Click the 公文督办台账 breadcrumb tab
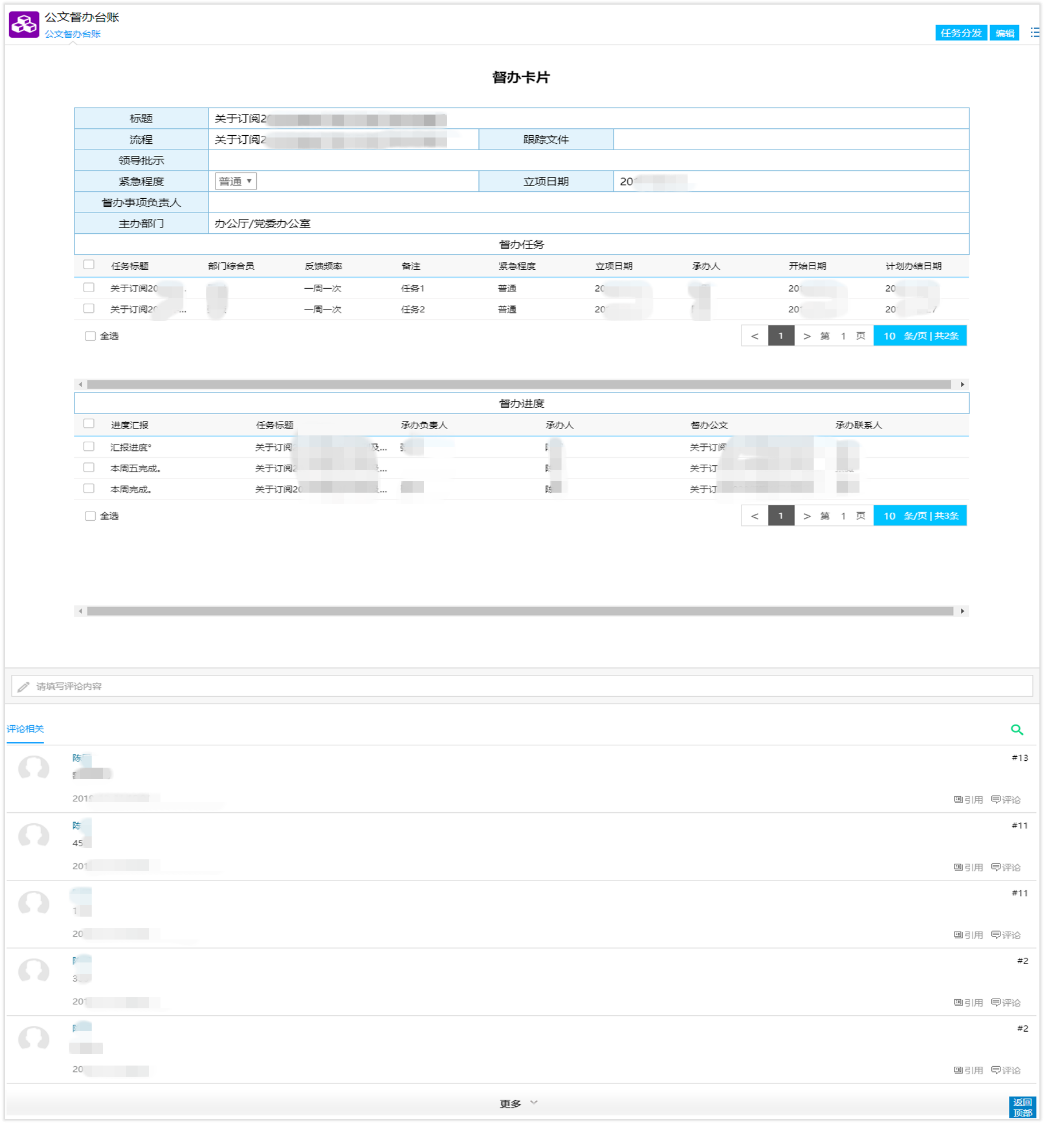The height and width of the screenshot is (1124, 1044). (72, 34)
